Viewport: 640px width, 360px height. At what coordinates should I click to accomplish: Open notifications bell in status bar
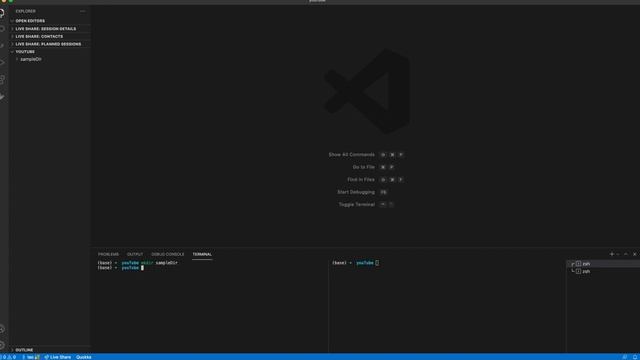tap(635, 357)
